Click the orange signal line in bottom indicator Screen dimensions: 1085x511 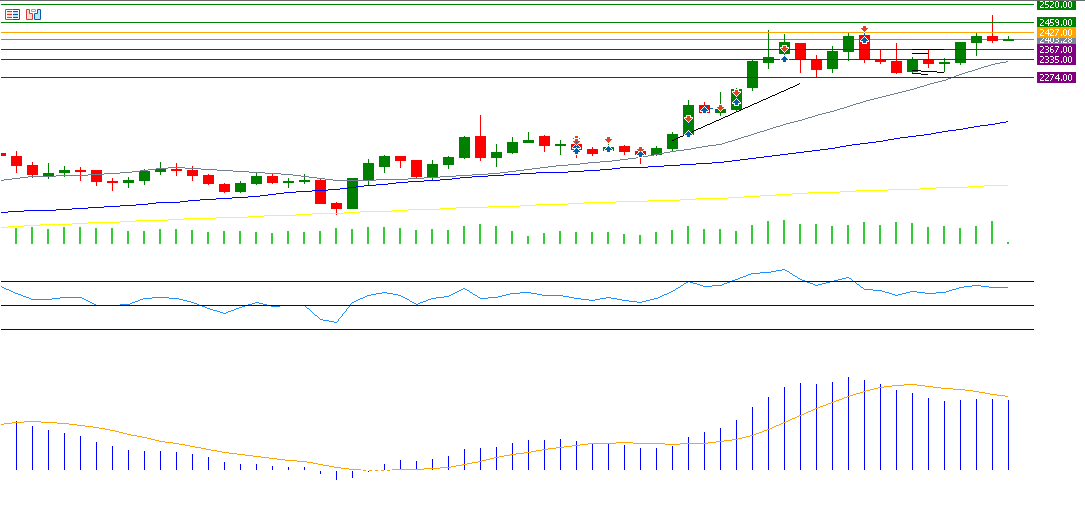pos(600,443)
